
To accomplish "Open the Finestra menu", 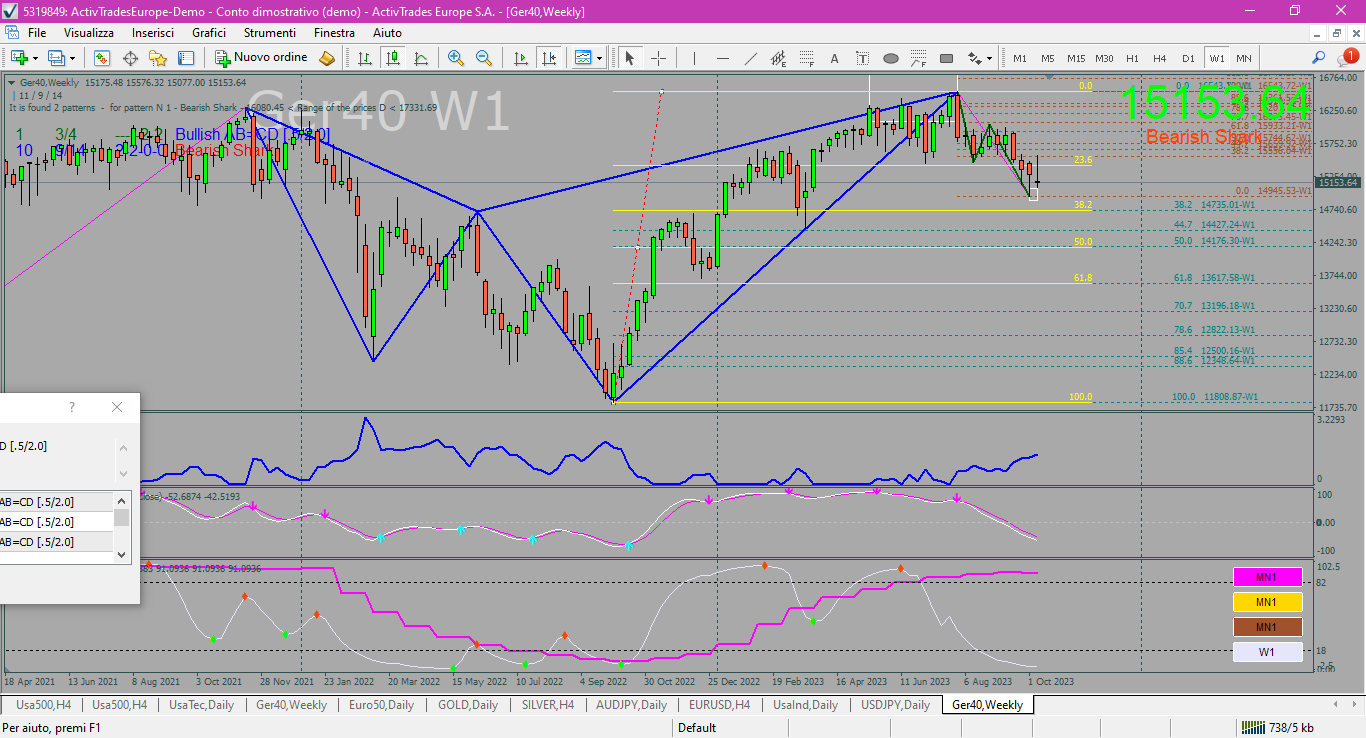I will point(334,33).
